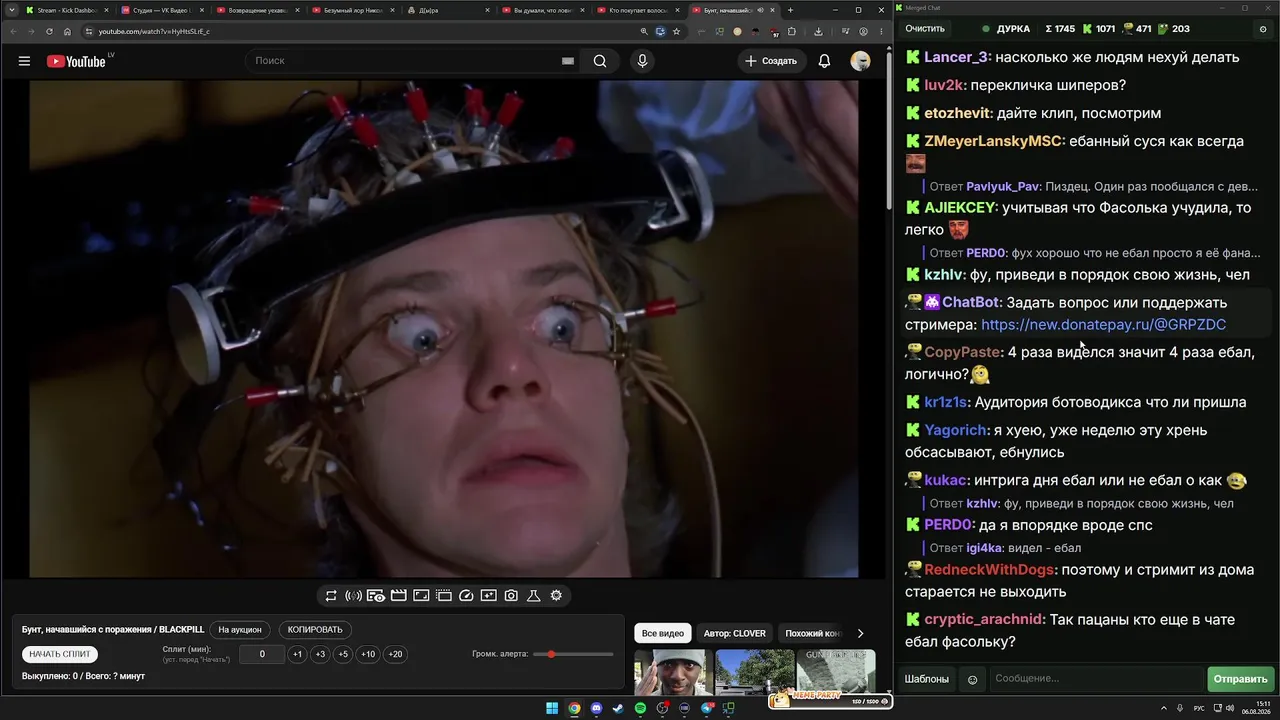The height and width of the screenshot is (720, 1280).
Task: Open the gear settings in player toolbar
Action: pyautogui.click(x=556, y=596)
